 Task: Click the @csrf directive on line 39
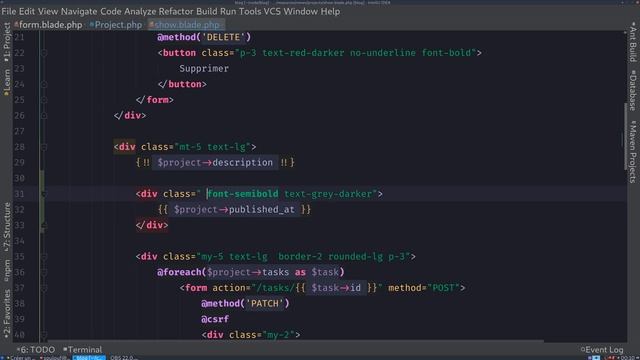tap(215, 319)
